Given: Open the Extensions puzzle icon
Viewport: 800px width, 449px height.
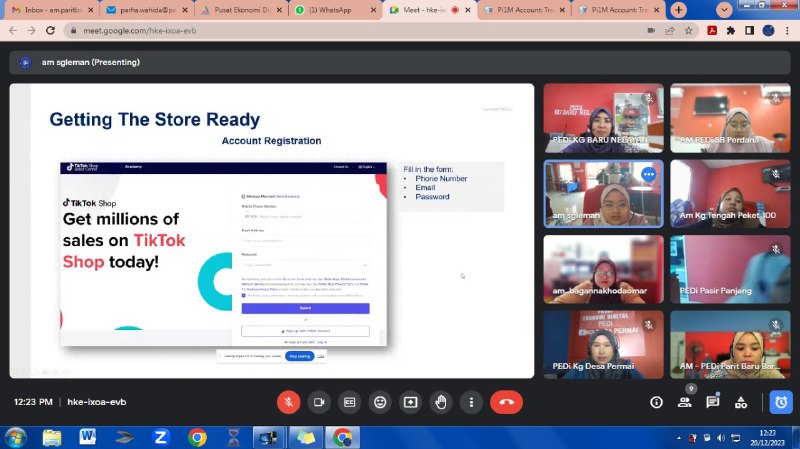Looking at the screenshot, I should [x=731, y=31].
